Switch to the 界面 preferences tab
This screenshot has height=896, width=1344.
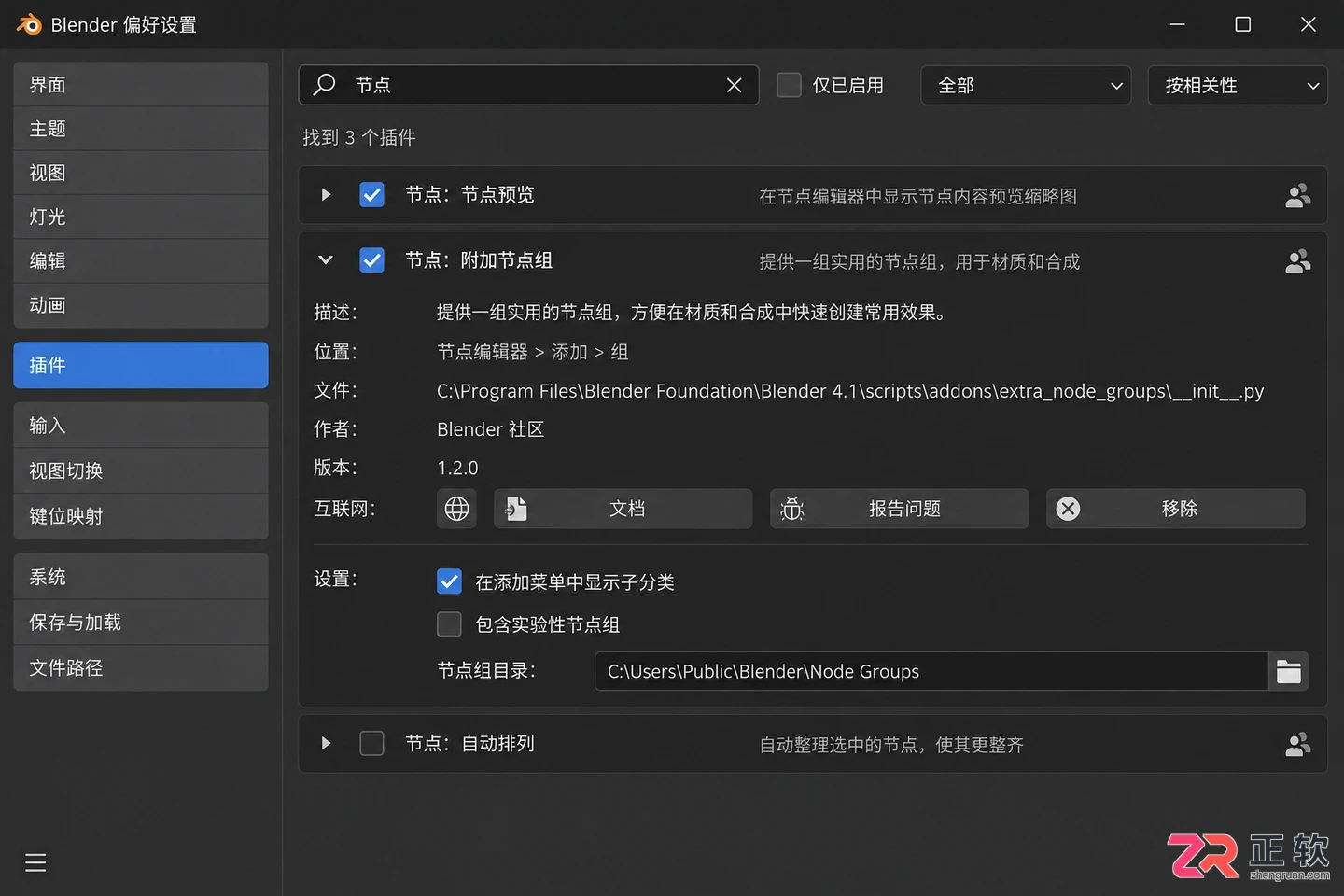pyautogui.click(x=141, y=85)
